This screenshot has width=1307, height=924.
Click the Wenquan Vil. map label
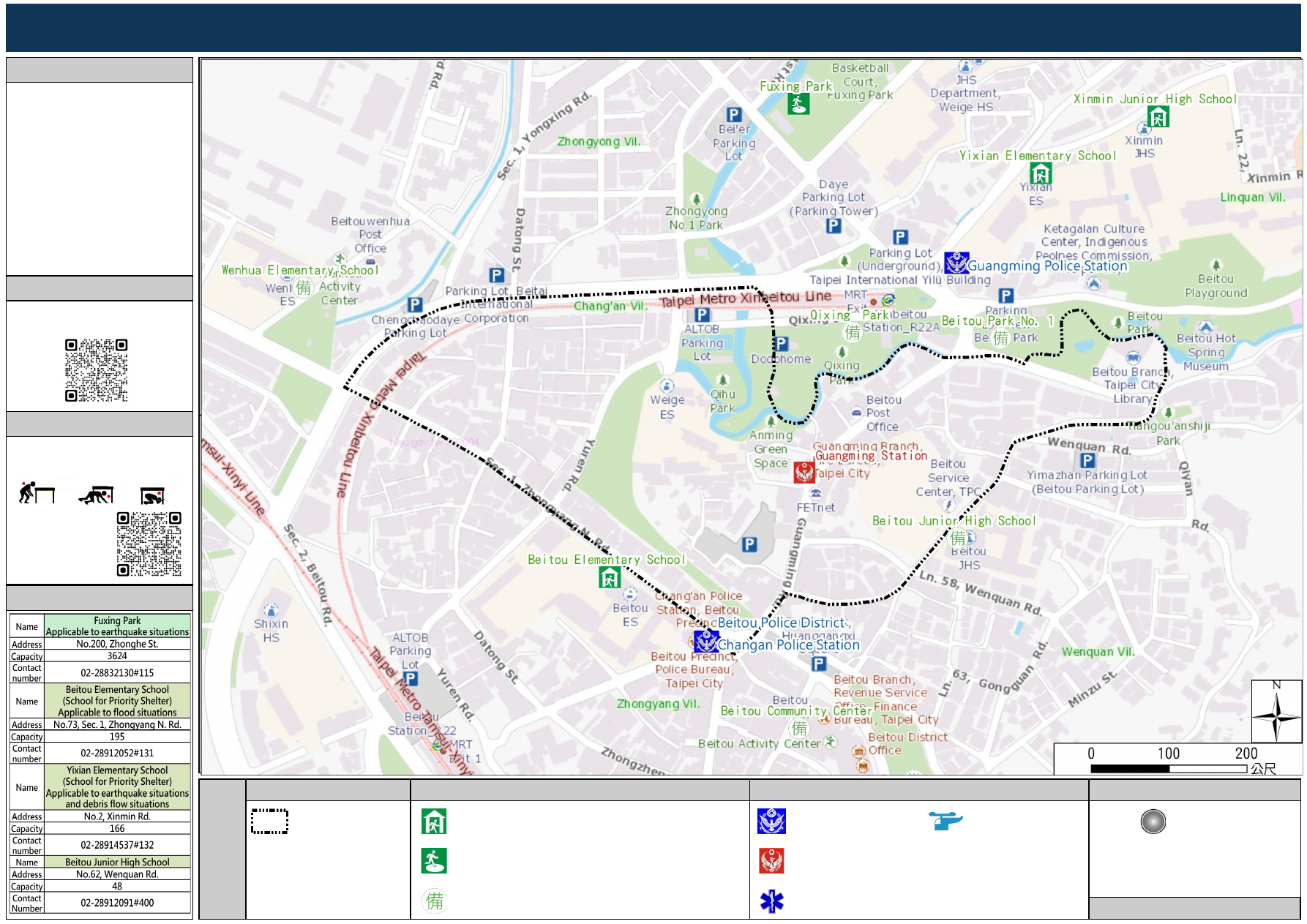pos(1098,652)
